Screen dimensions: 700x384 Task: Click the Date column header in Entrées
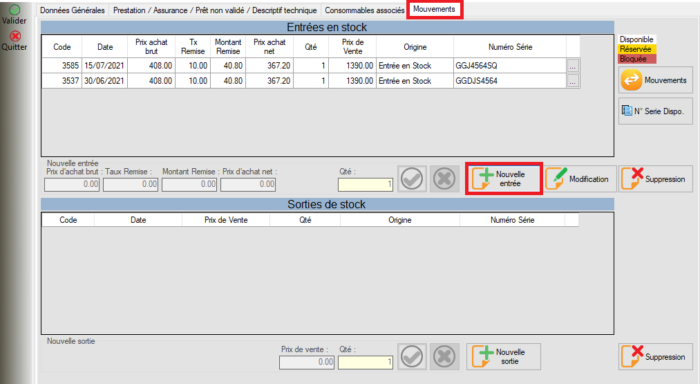[105, 47]
